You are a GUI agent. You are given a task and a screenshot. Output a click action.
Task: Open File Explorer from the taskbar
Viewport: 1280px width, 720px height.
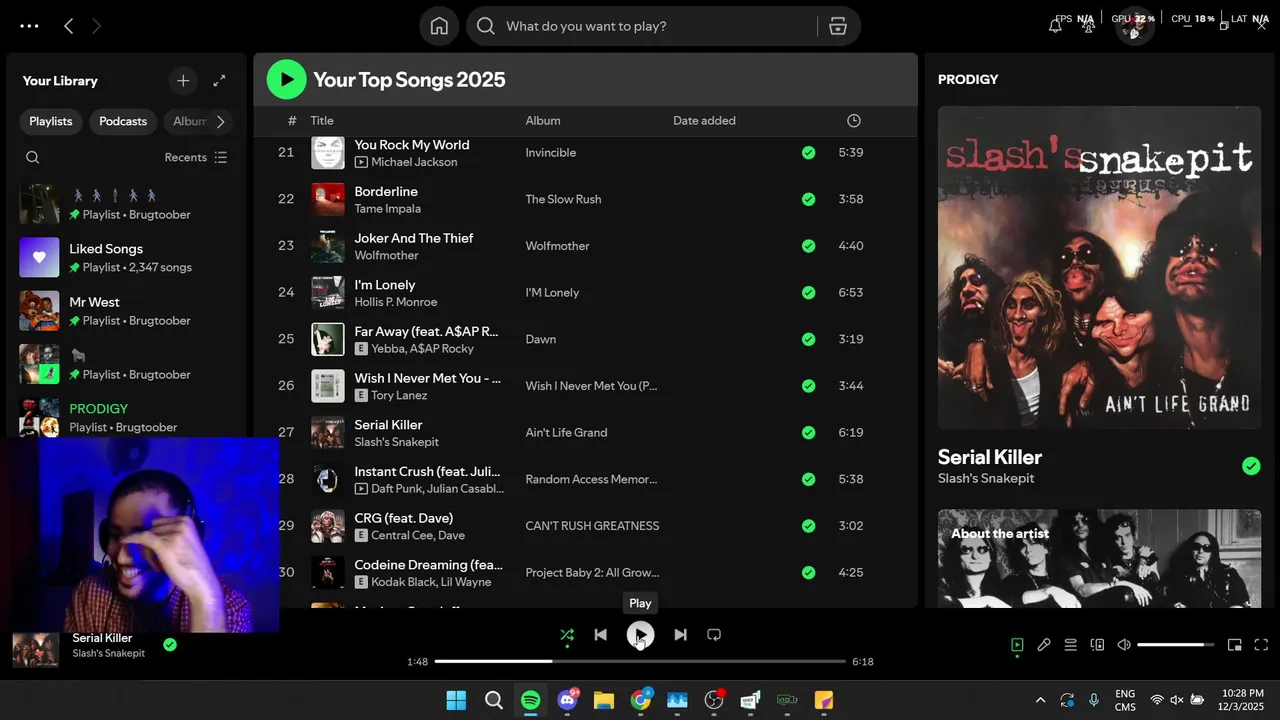pyautogui.click(x=604, y=700)
